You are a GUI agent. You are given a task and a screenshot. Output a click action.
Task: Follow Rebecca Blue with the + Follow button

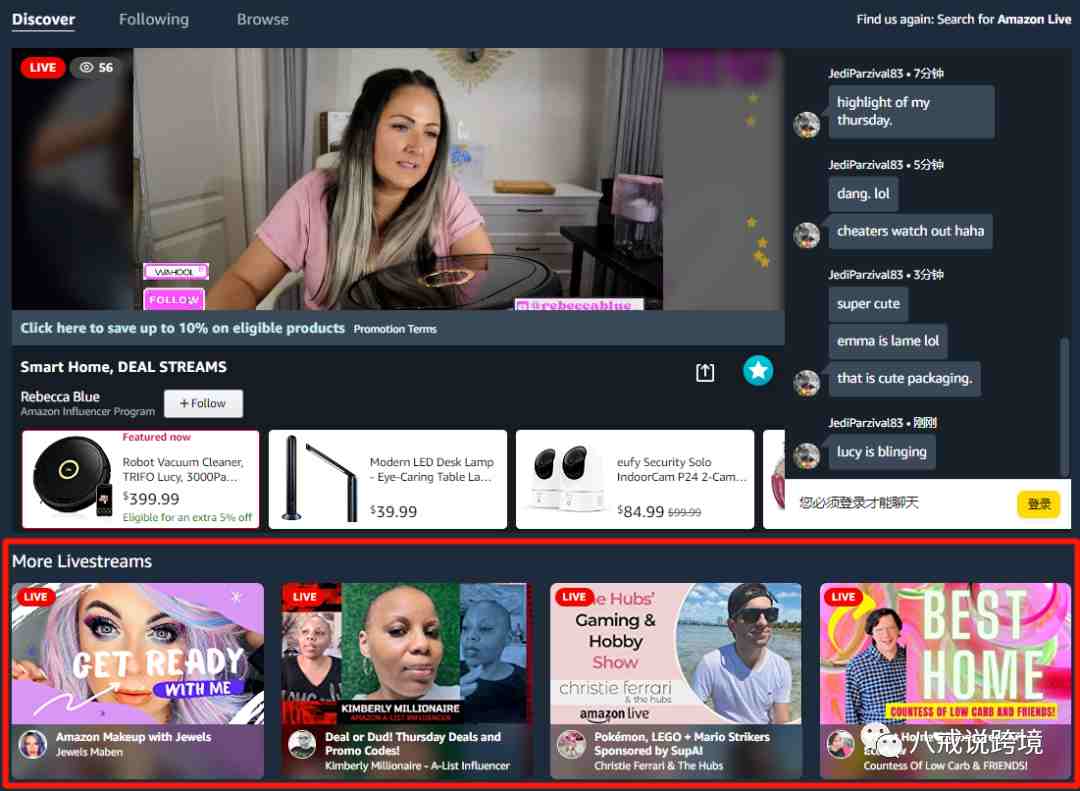click(203, 404)
